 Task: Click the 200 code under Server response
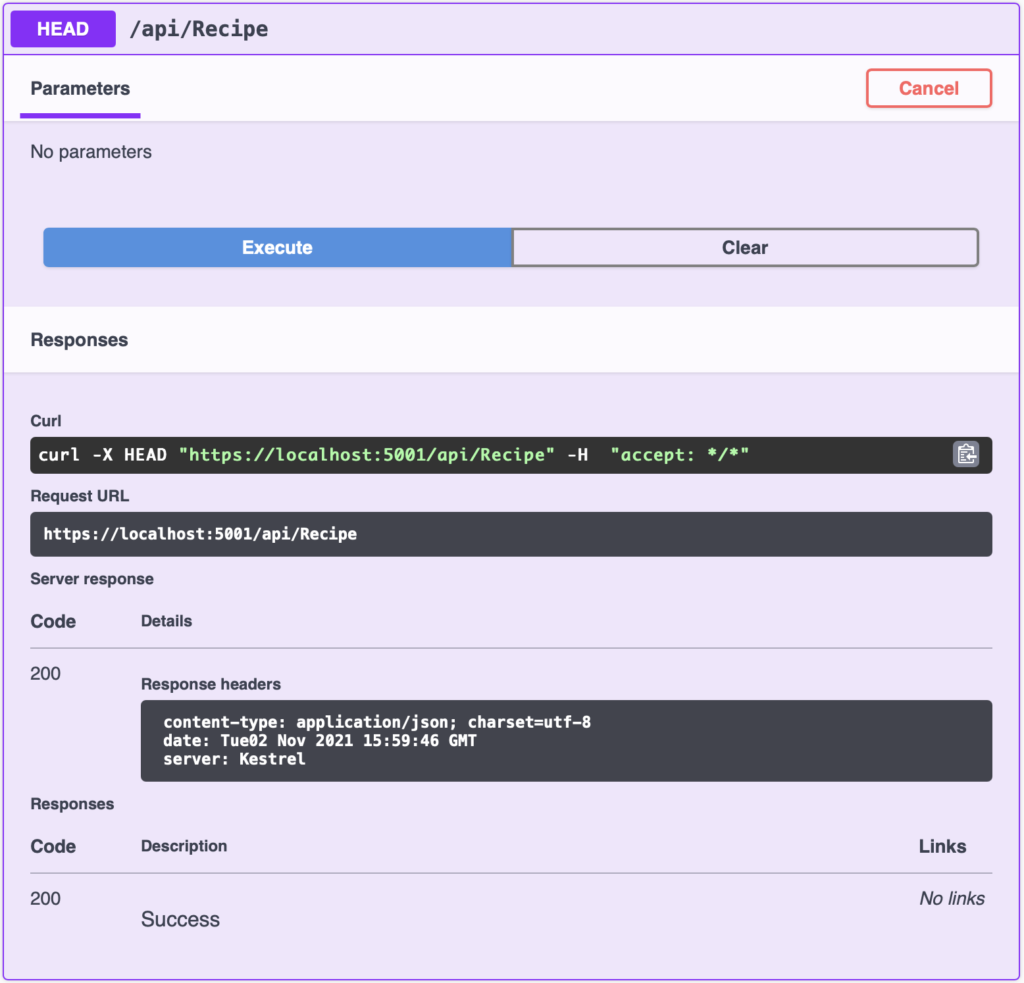44,673
